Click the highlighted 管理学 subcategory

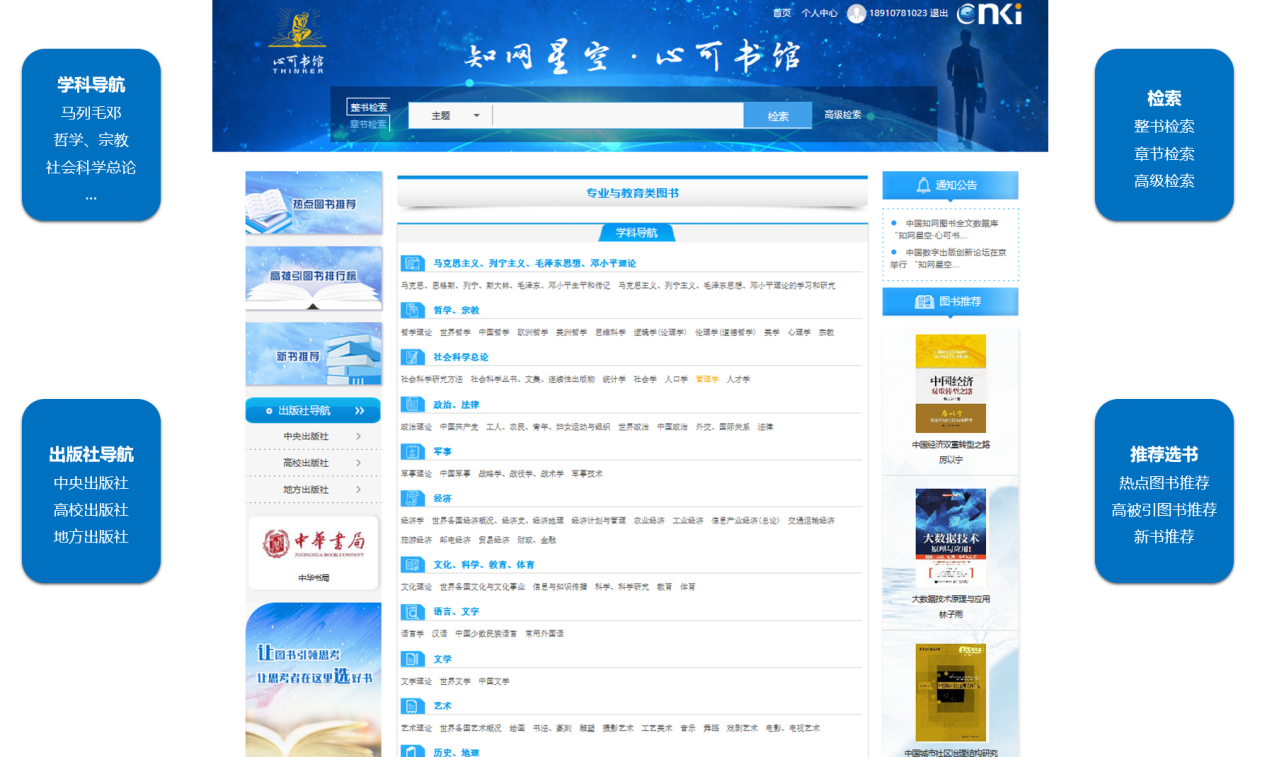[707, 379]
